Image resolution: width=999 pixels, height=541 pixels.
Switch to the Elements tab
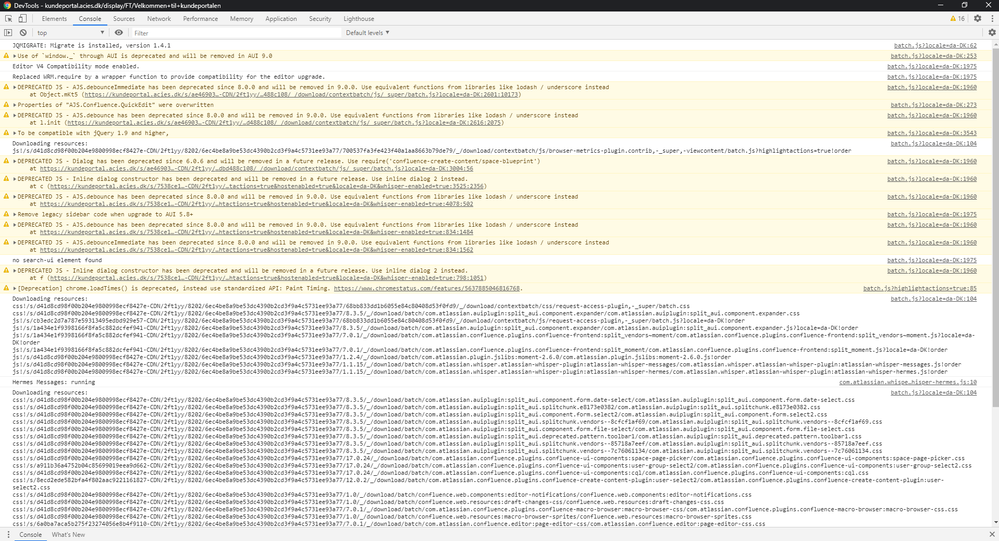point(54,18)
